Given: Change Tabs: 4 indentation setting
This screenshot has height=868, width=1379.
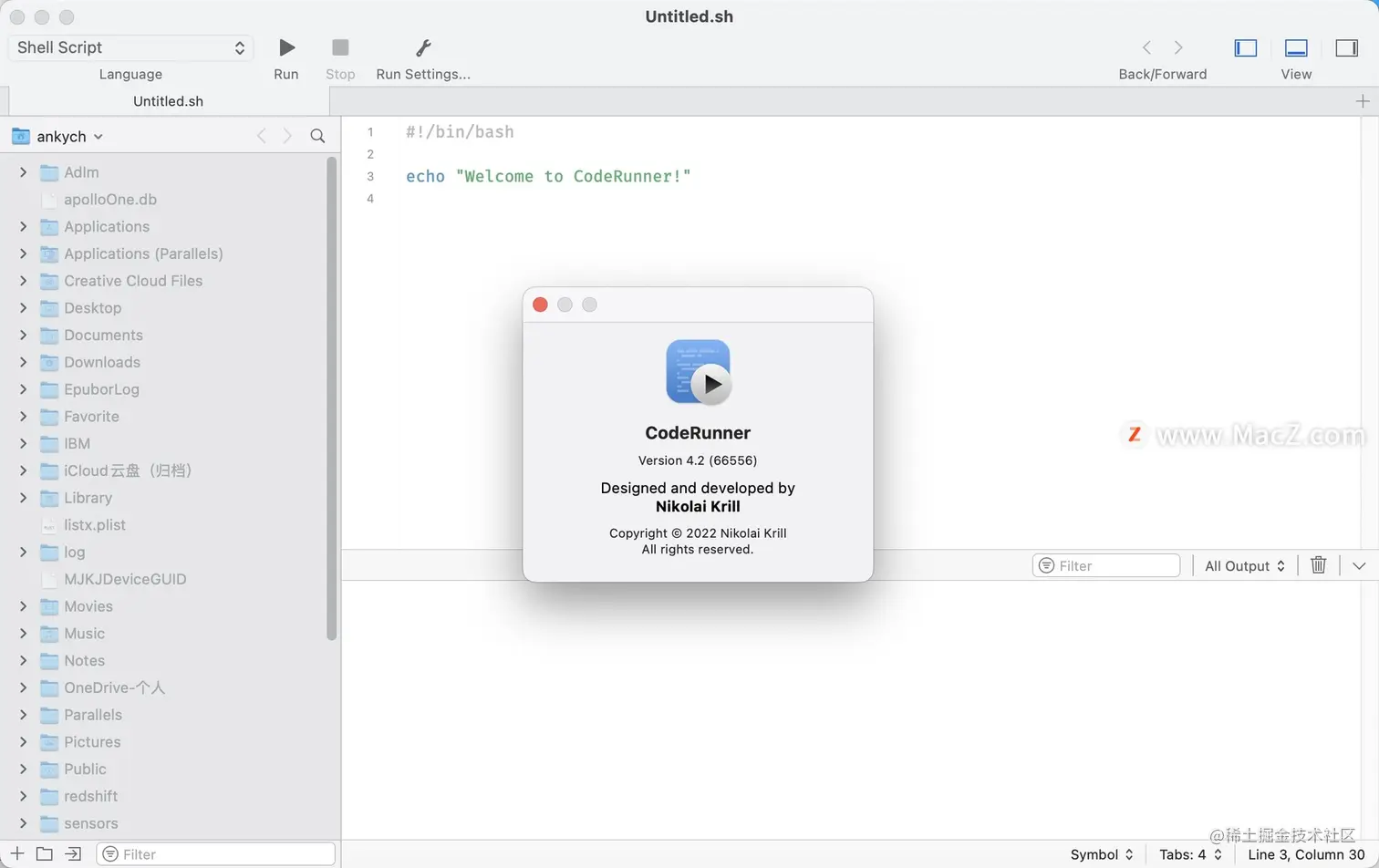Looking at the screenshot, I should pos(1190,854).
